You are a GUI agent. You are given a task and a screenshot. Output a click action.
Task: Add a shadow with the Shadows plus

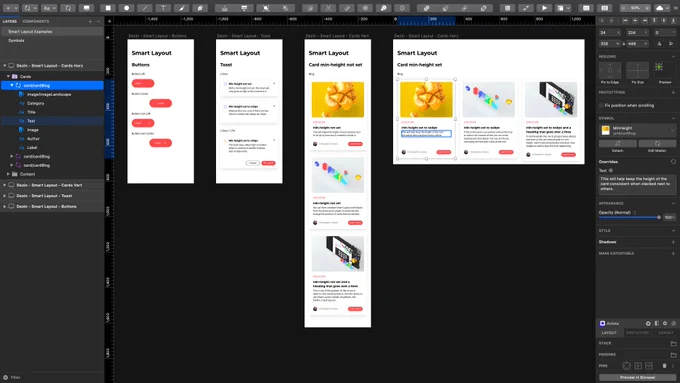point(673,242)
